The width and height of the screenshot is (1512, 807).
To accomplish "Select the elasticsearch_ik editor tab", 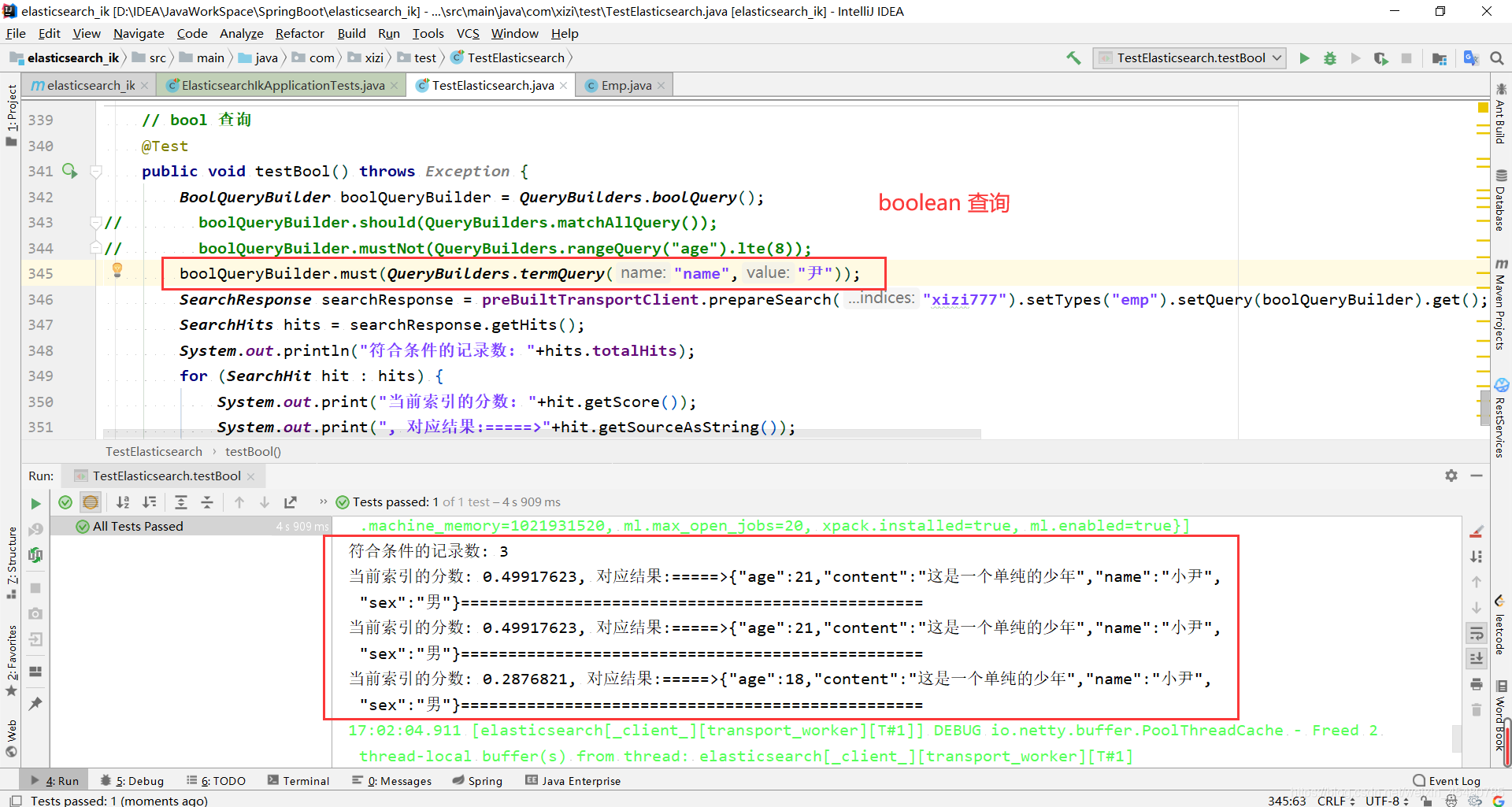I will point(90,85).
